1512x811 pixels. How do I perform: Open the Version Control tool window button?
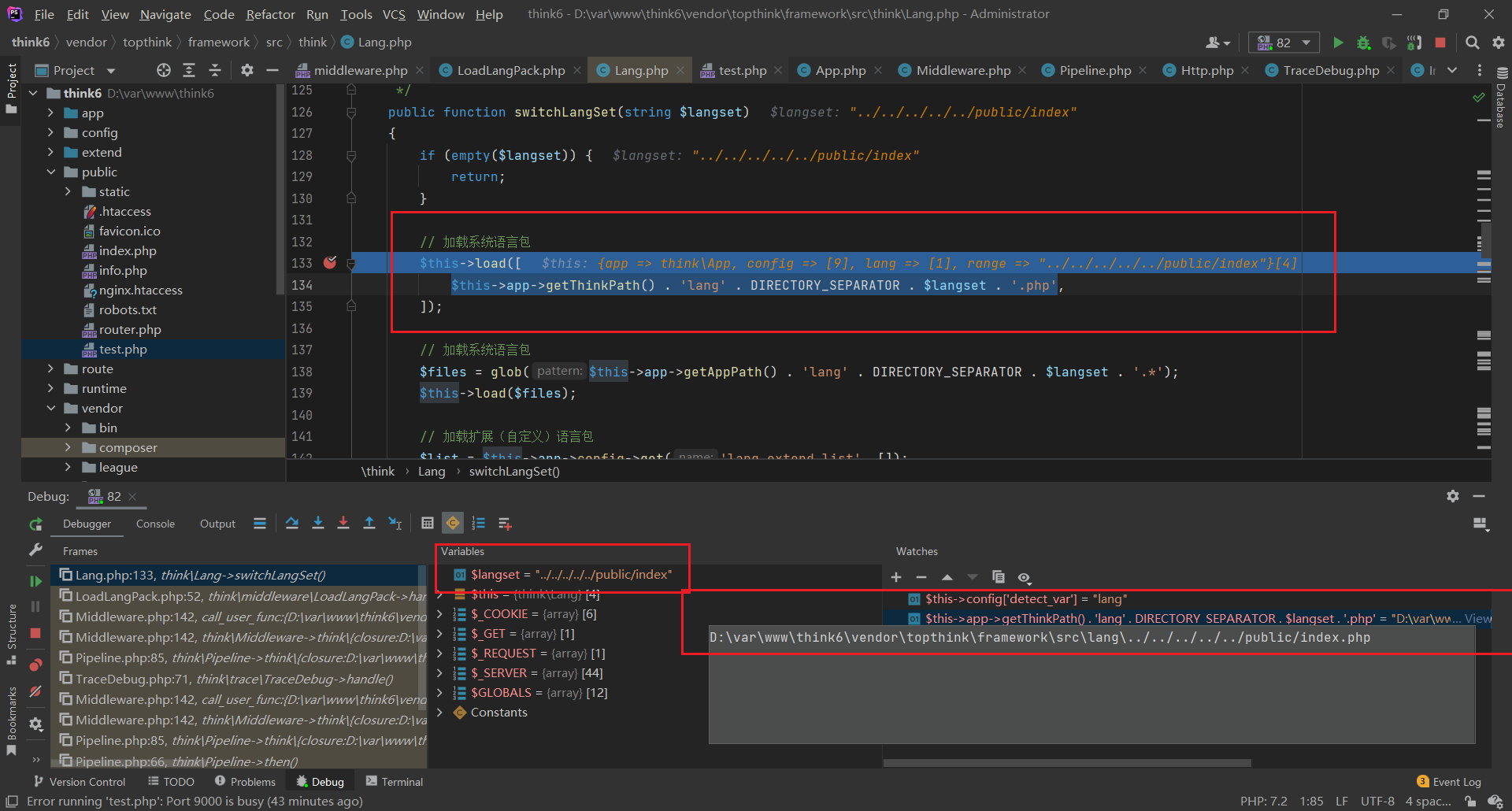[80, 782]
